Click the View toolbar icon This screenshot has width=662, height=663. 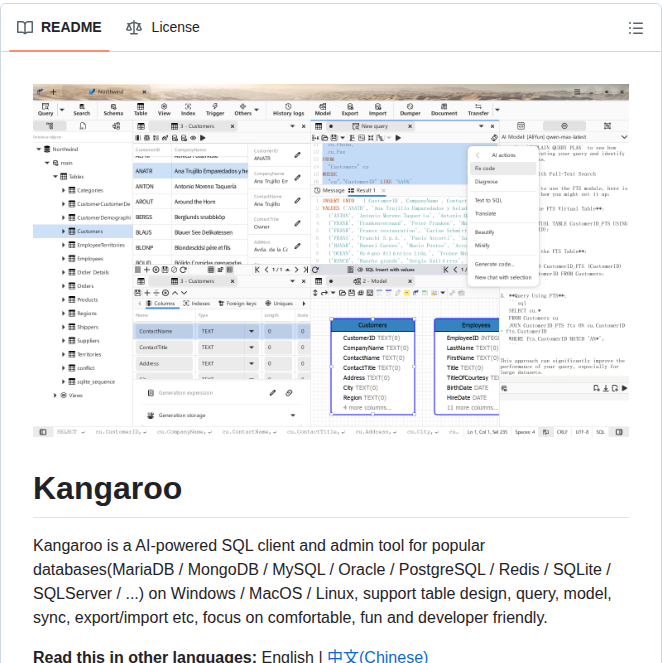coord(164,110)
